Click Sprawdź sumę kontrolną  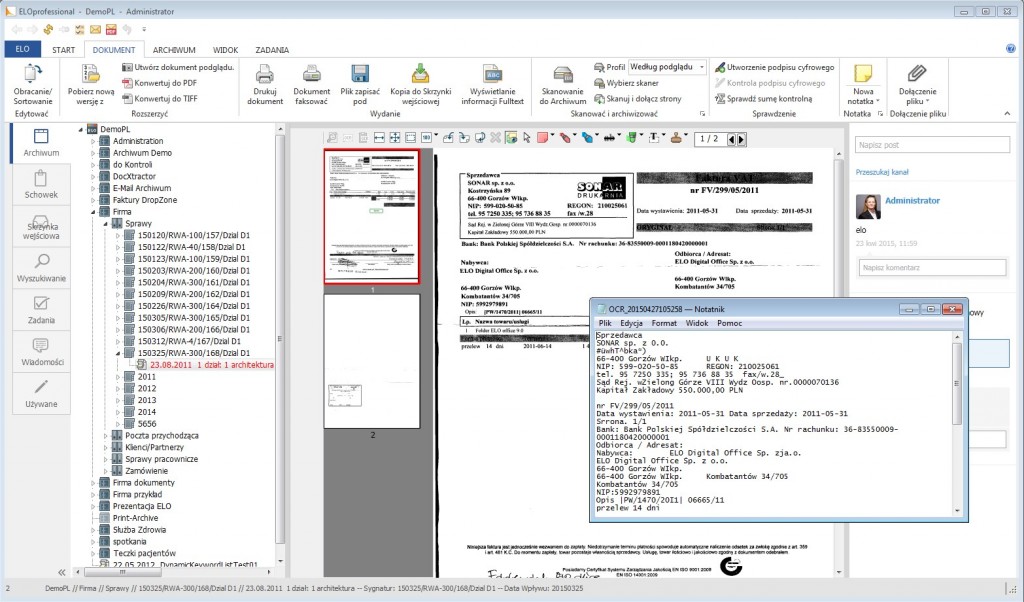(763, 99)
